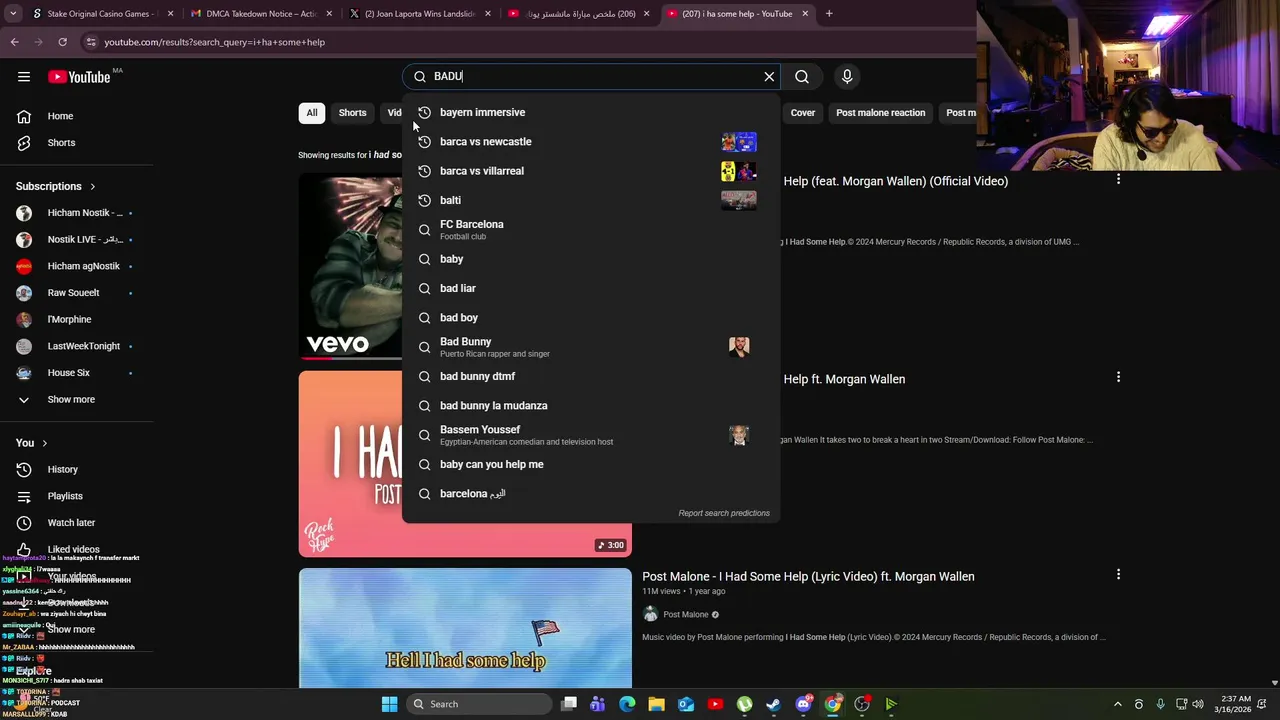Open Raw Soueelt subscription channel

pos(76,293)
